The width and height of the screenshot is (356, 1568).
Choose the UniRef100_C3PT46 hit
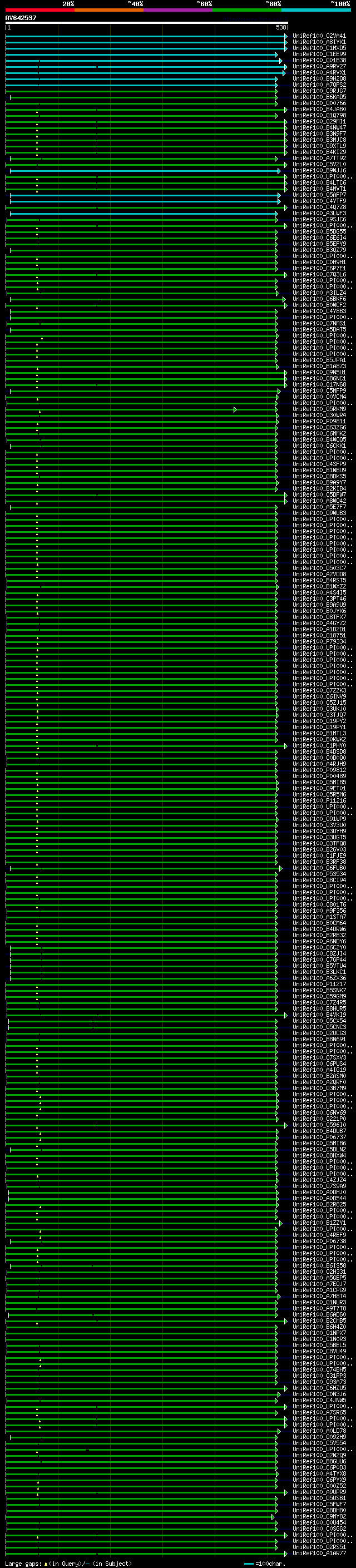click(319, 599)
